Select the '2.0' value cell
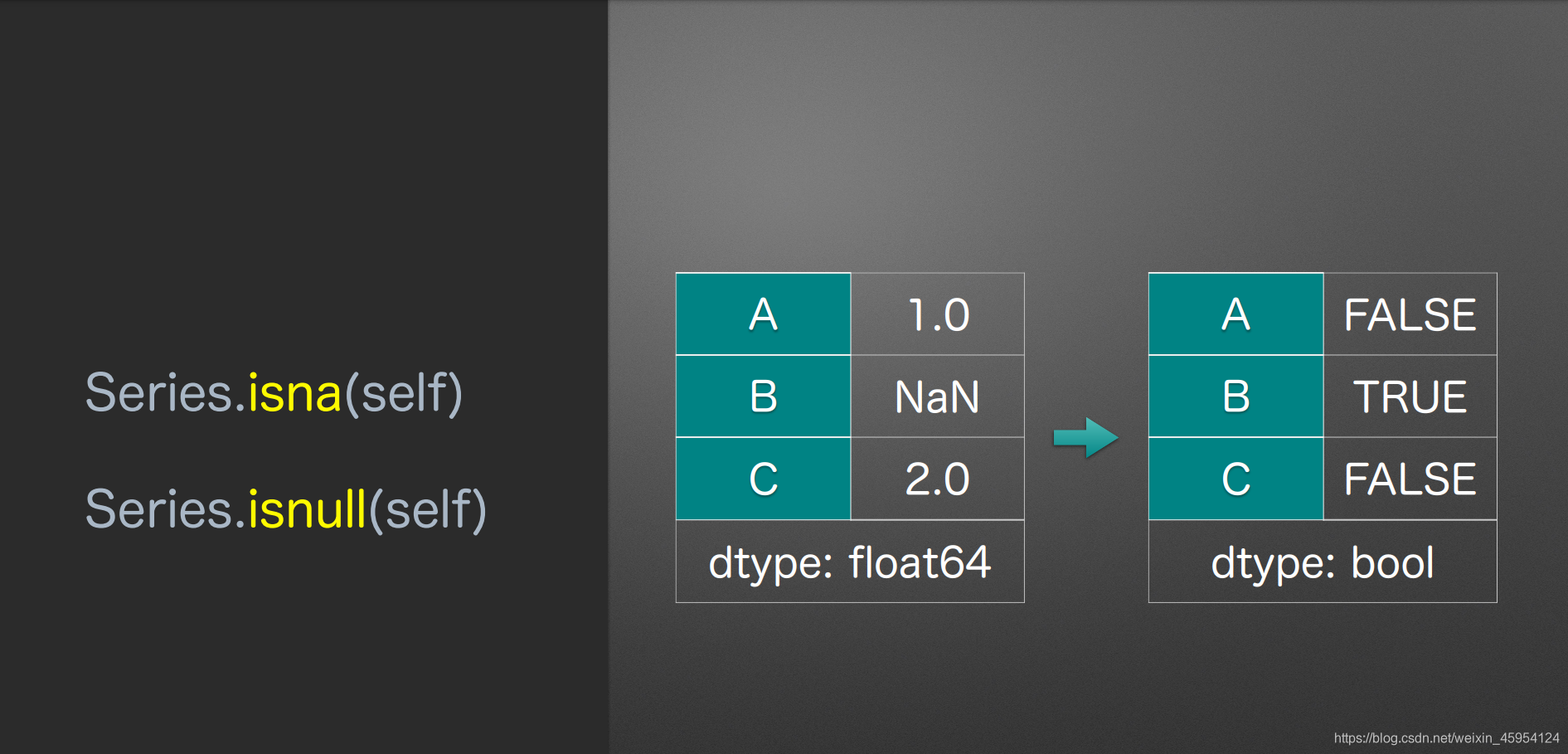This screenshot has width=1568, height=754. (938, 479)
